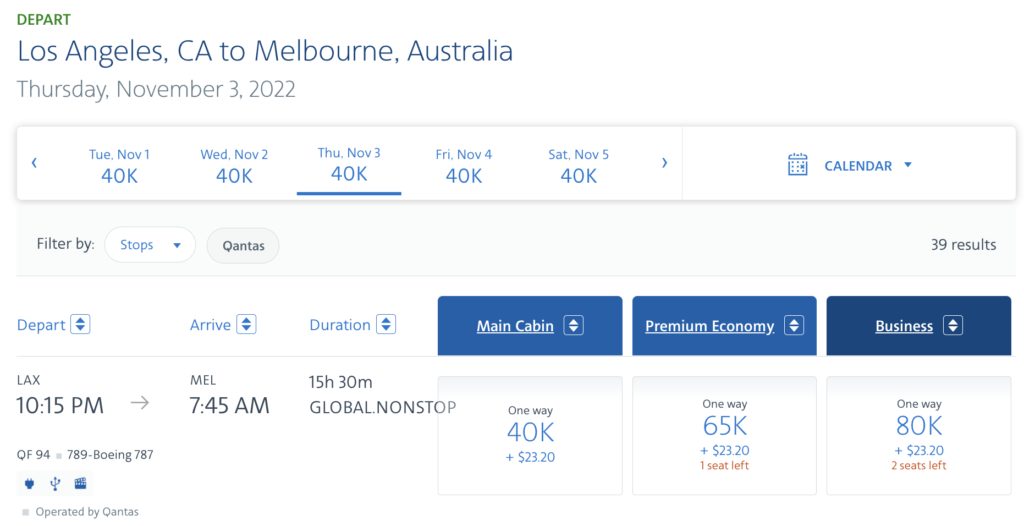Click the 1 seat left notice

(724, 465)
